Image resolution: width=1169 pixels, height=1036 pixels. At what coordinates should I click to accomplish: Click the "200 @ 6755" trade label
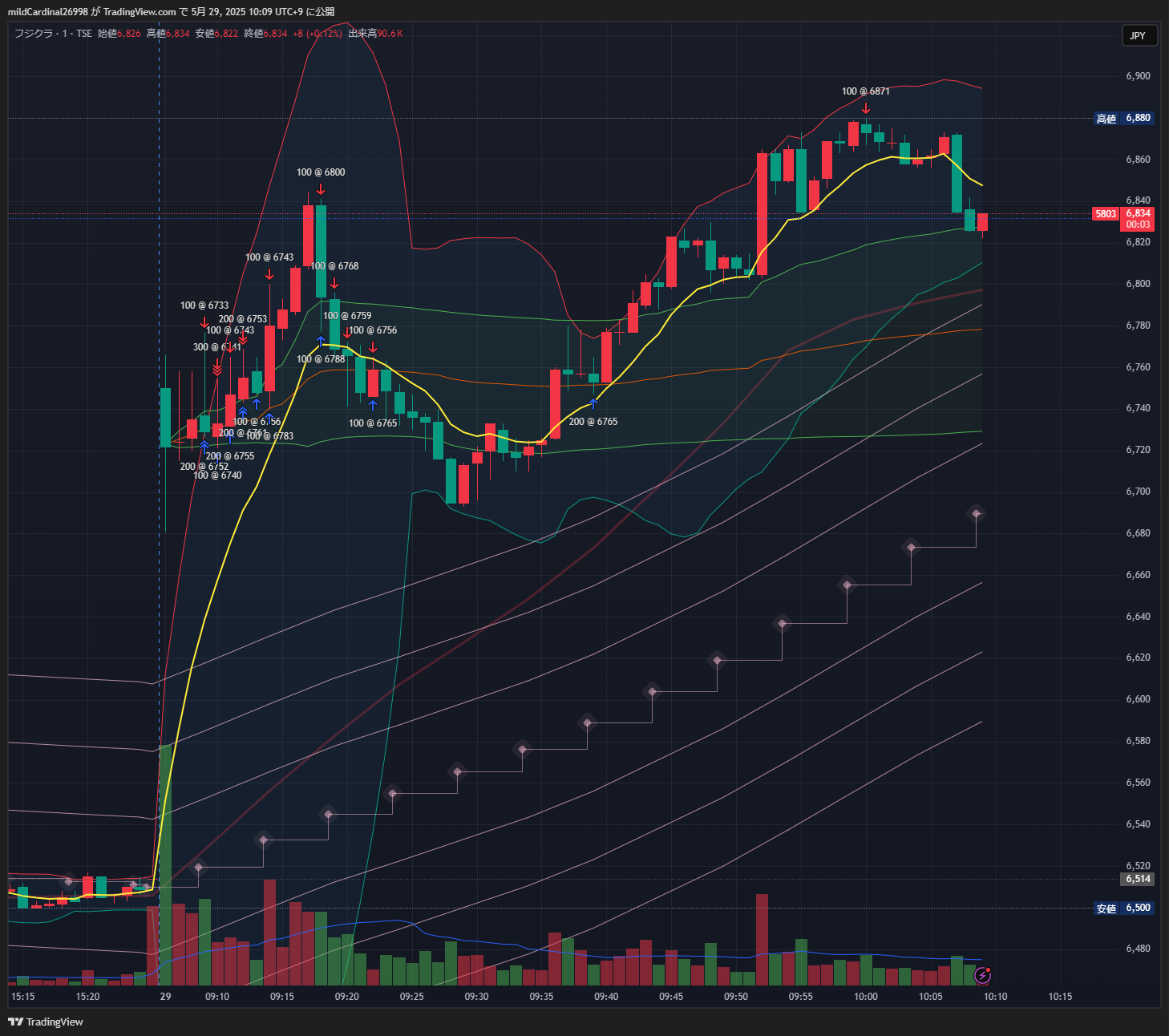click(230, 456)
